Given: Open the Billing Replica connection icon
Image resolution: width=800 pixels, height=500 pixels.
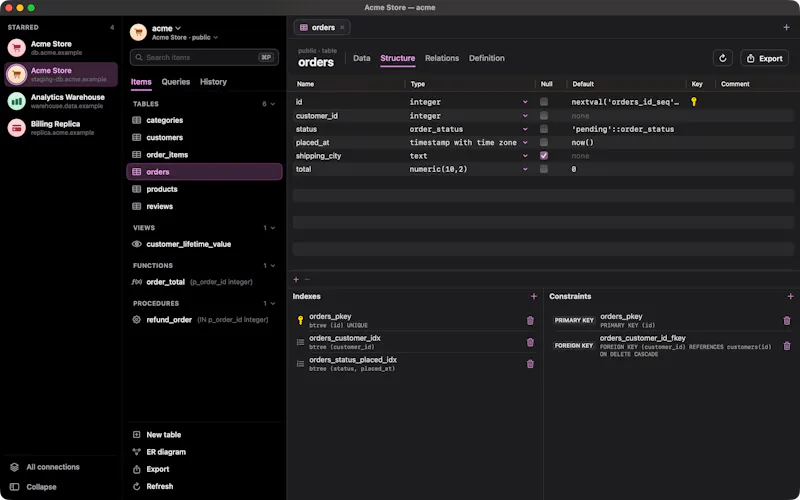Looking at the screenshot, I should pyautogui.click(x=16, y=128).
